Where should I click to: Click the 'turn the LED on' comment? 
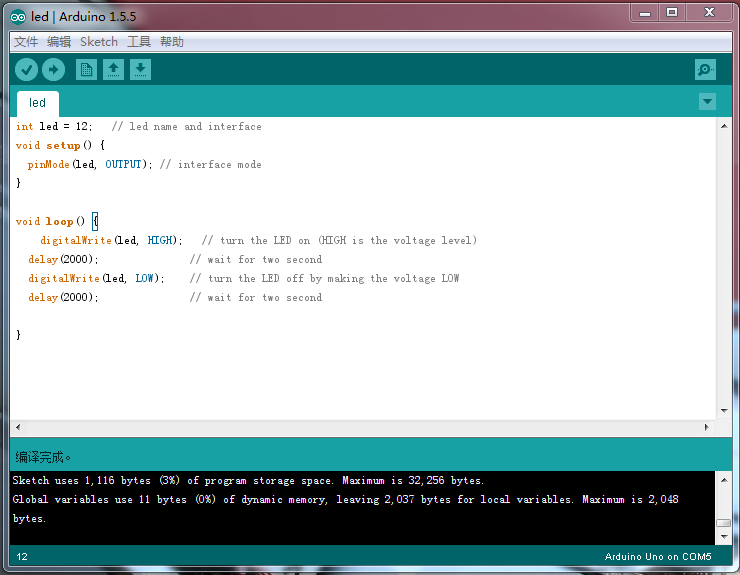[x=339, y=240]
